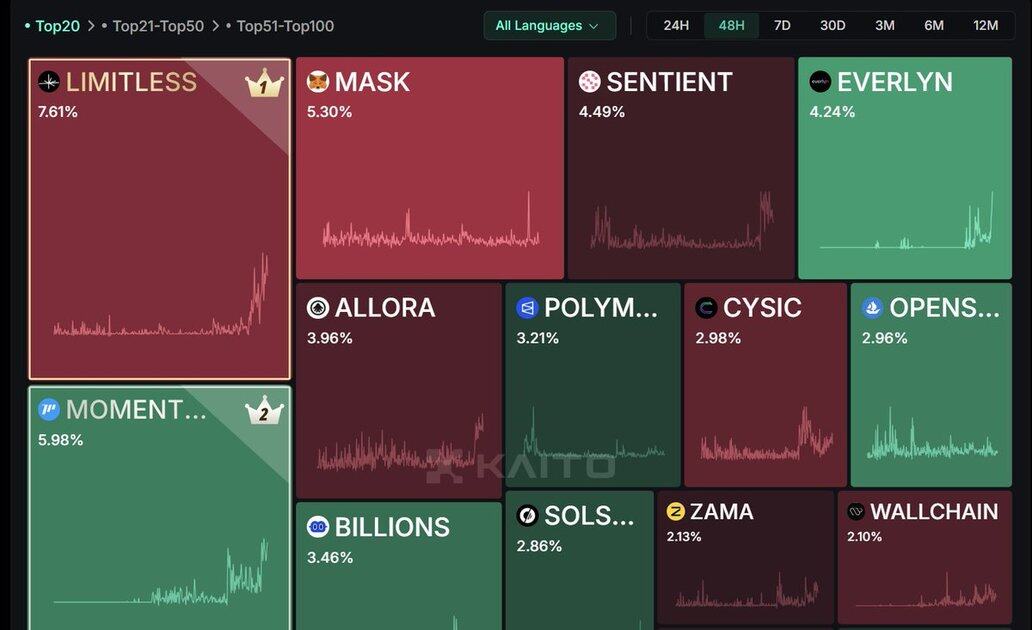The height and width of the screenshot is (630, 1032).
Task: Click the rank 1 crown badge
Action: 264,85
